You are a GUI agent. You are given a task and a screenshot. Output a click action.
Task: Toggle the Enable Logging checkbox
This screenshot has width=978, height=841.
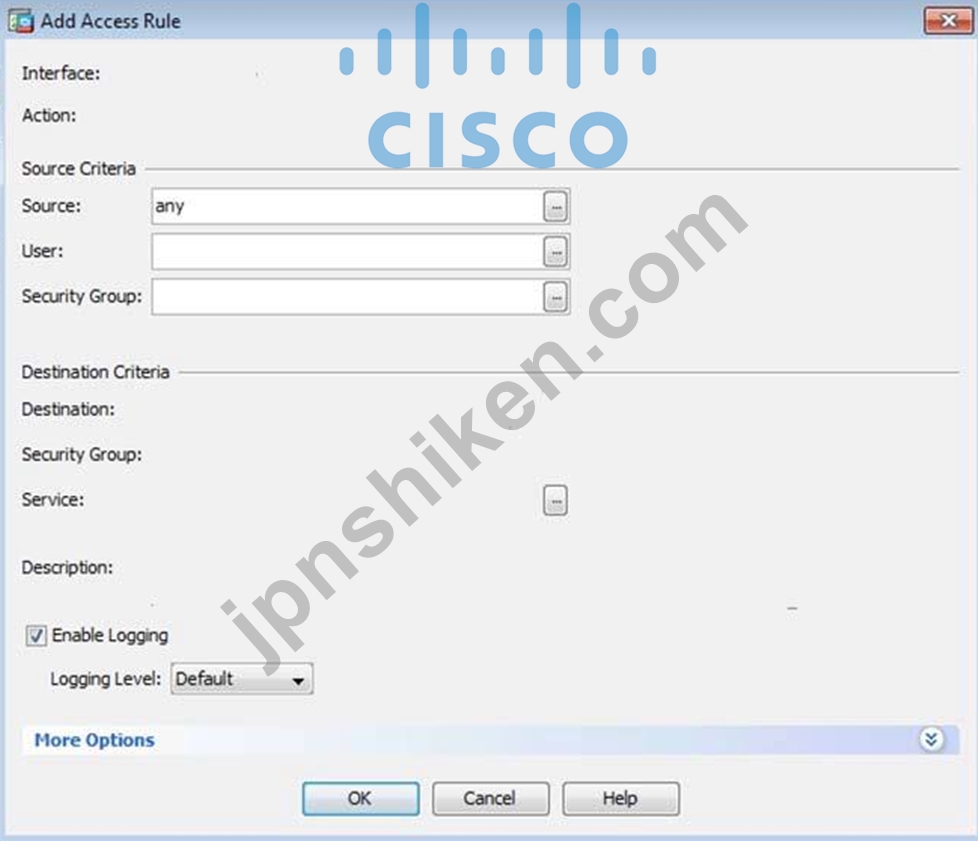click(x=36, y=636)
